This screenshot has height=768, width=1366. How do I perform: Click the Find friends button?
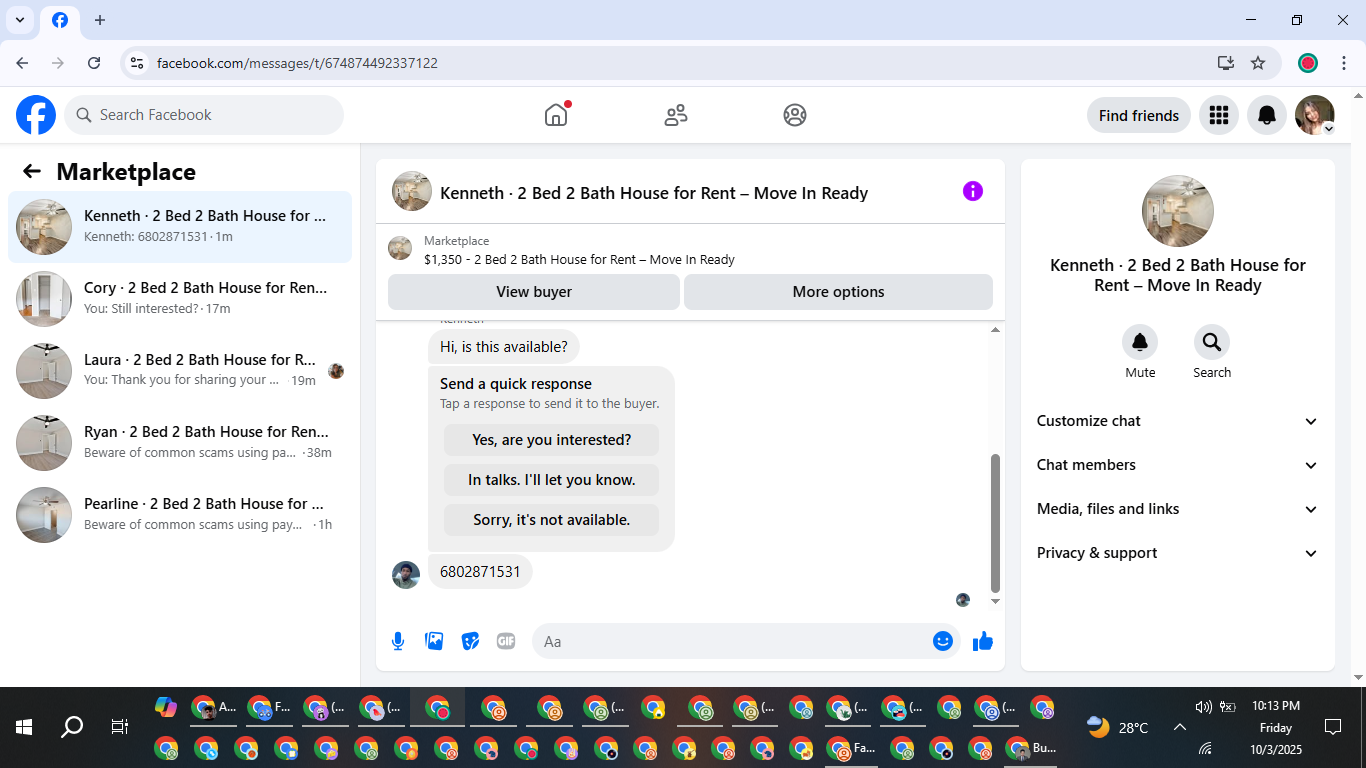(x=1139, y=115)
